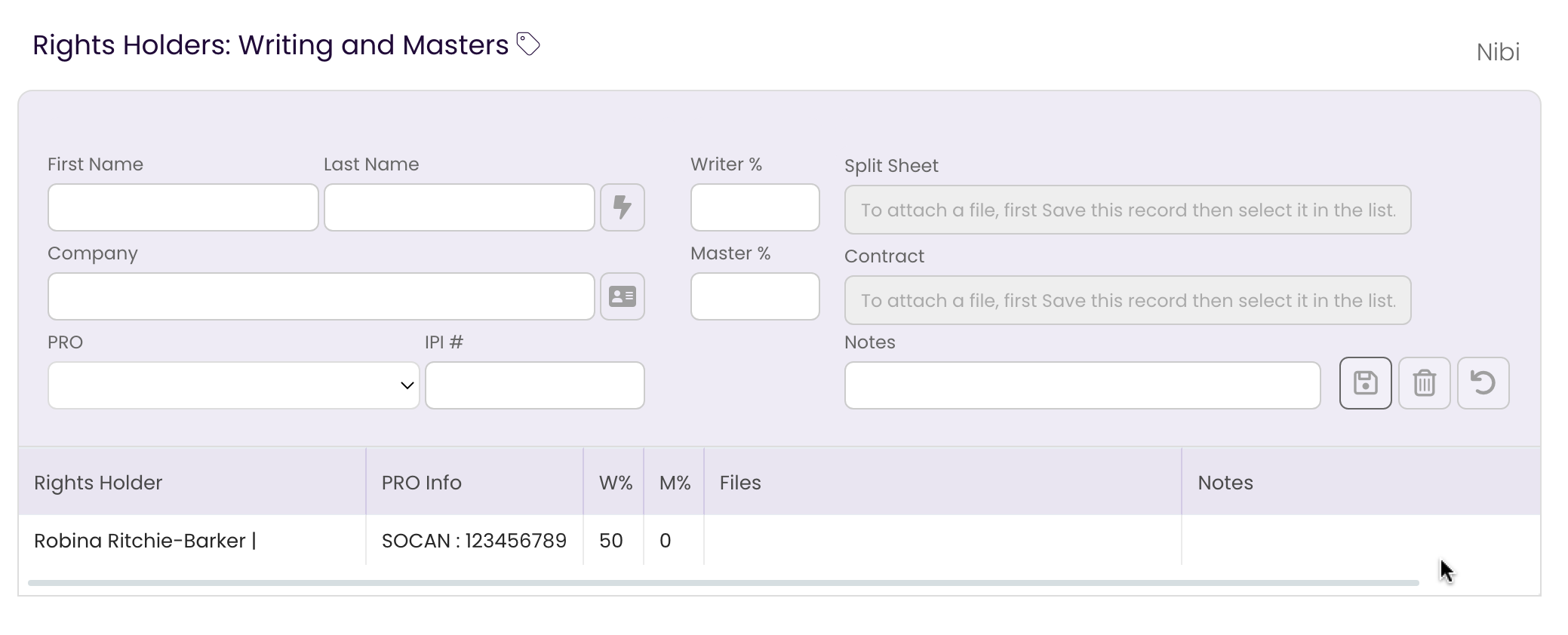Image resolution: width=1568 pixels, height=635 pixels.
Task: Click the Rights Holders: Writing and Masters heading
Action: click(x=270, y=45)
